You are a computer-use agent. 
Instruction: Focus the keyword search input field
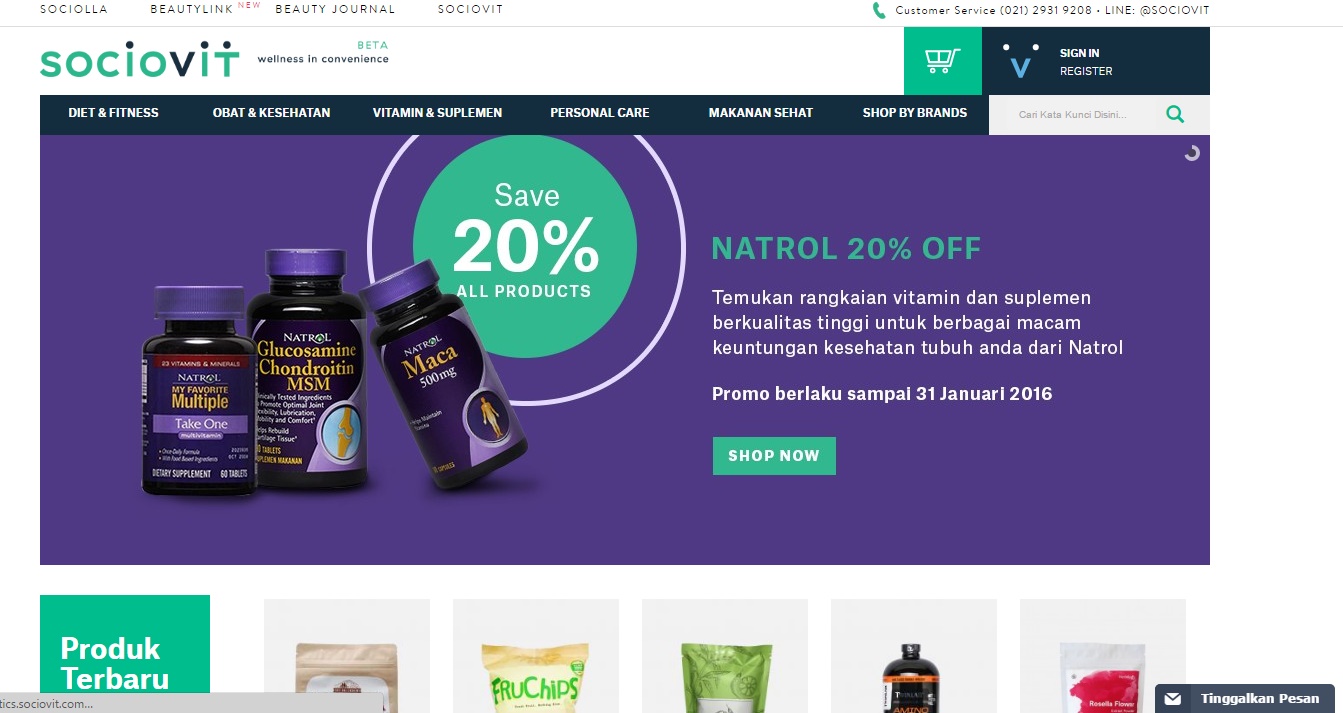pyautogui.click(x=1075, y=115)
